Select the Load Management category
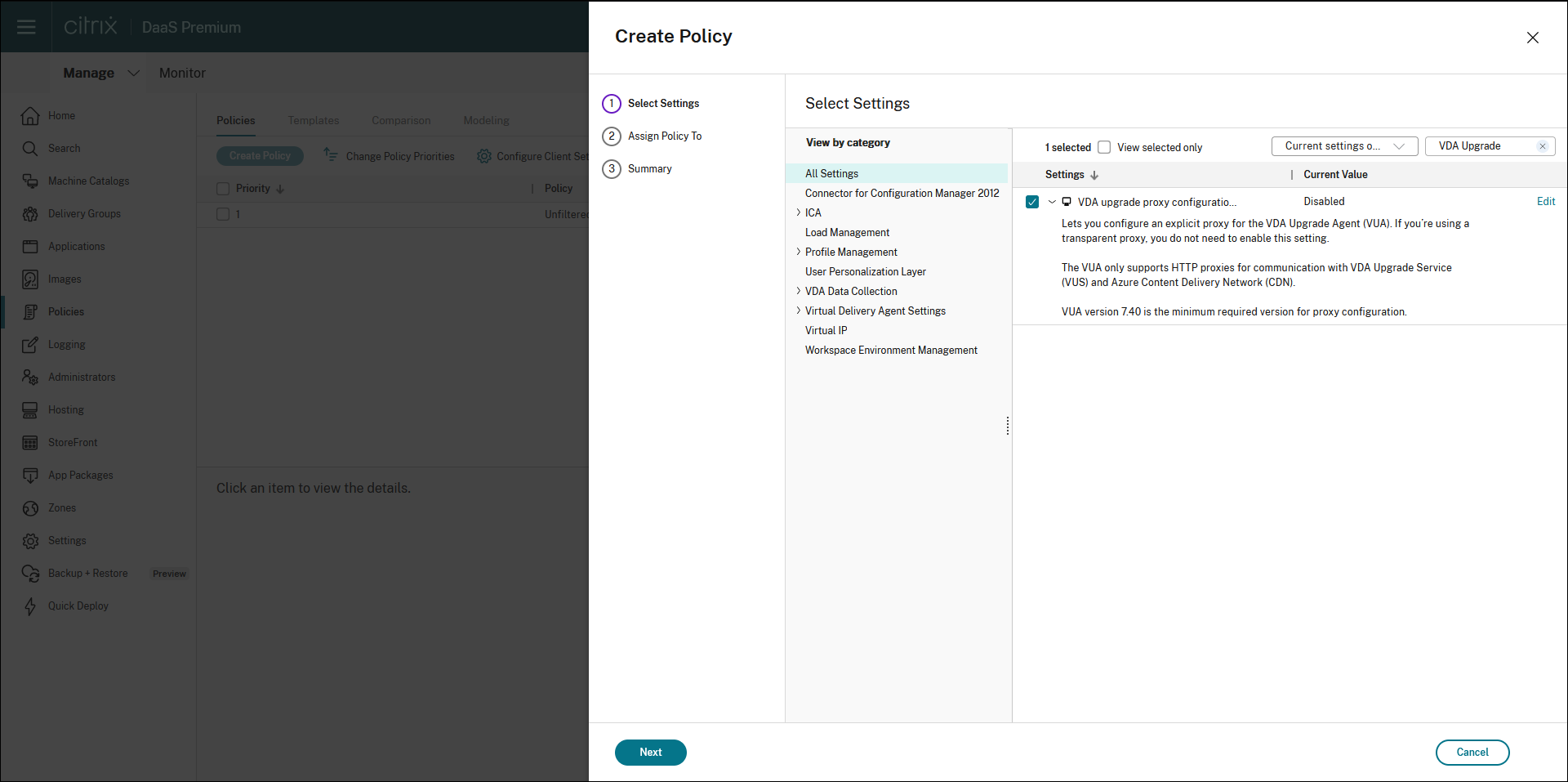This screenshot has height=782, width=1568. pos(847,232)
